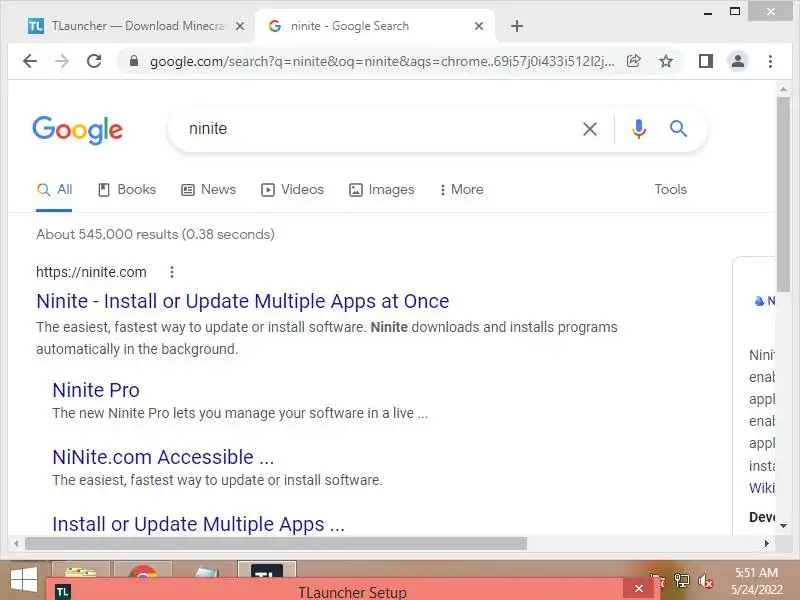Open Ninite - Install or Update Multiple Apps link

243,302
